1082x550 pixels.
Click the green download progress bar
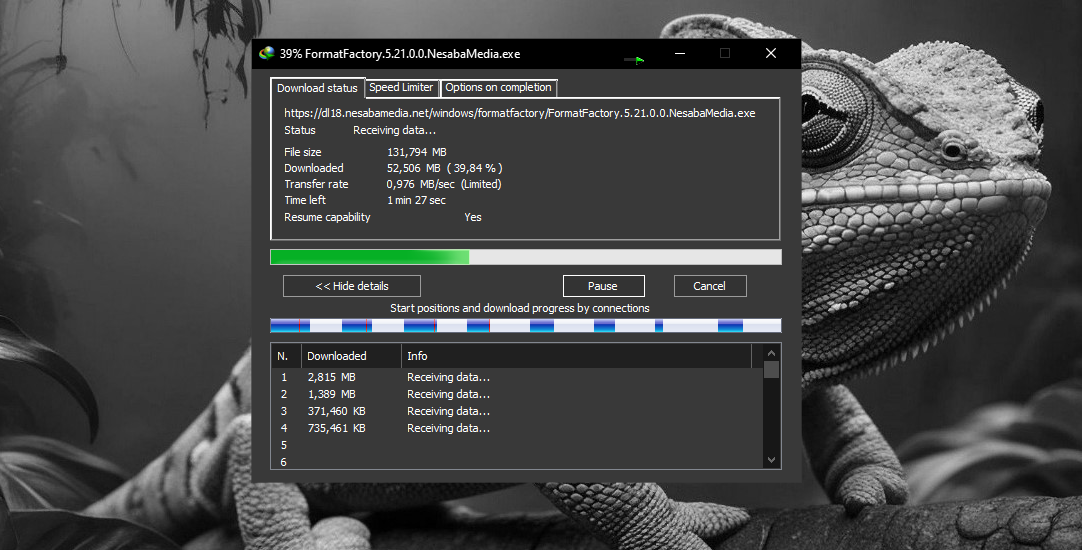[525, 257]
